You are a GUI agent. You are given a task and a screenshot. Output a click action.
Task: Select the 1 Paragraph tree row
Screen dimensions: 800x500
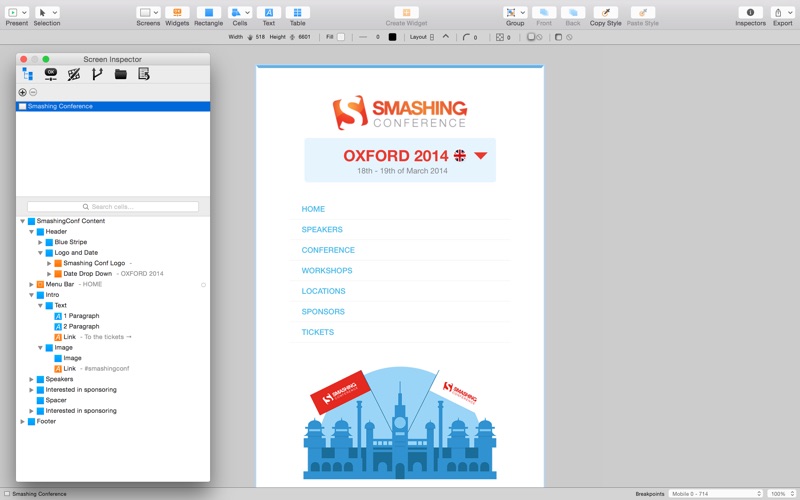click(113, 316)
